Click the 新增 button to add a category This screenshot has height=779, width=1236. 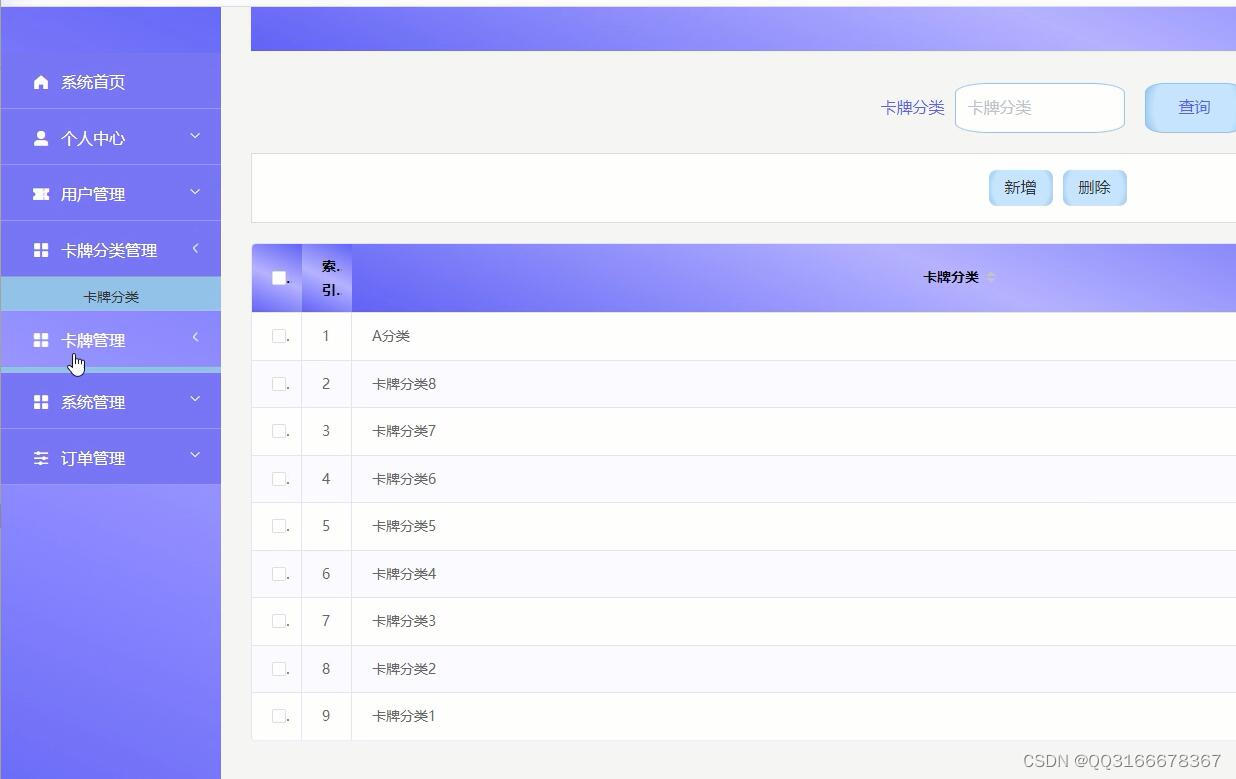click(x=1020, y=187)
